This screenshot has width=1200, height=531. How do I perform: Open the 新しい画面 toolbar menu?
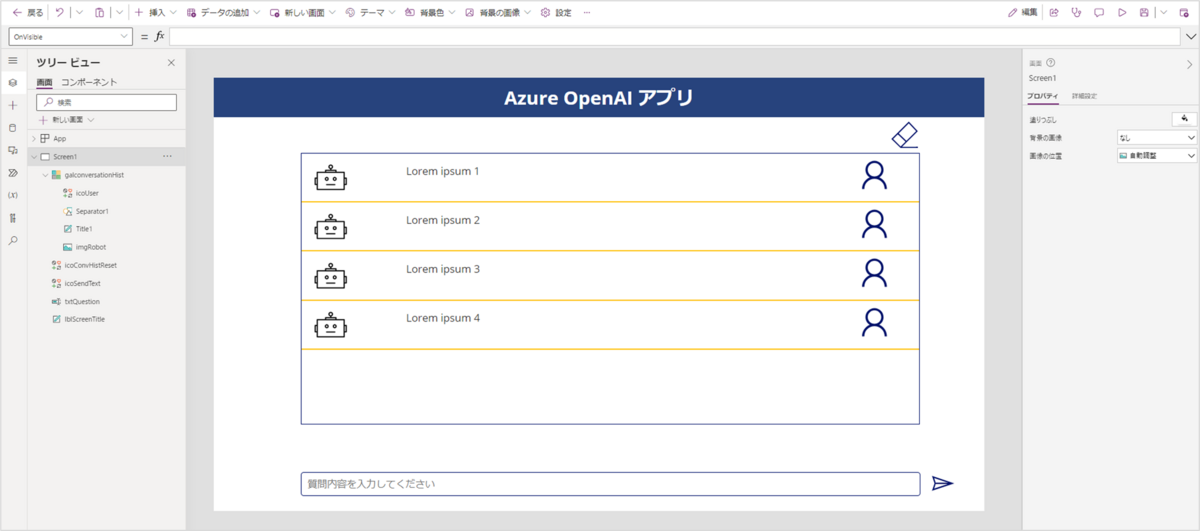click(x=304, y=12)
